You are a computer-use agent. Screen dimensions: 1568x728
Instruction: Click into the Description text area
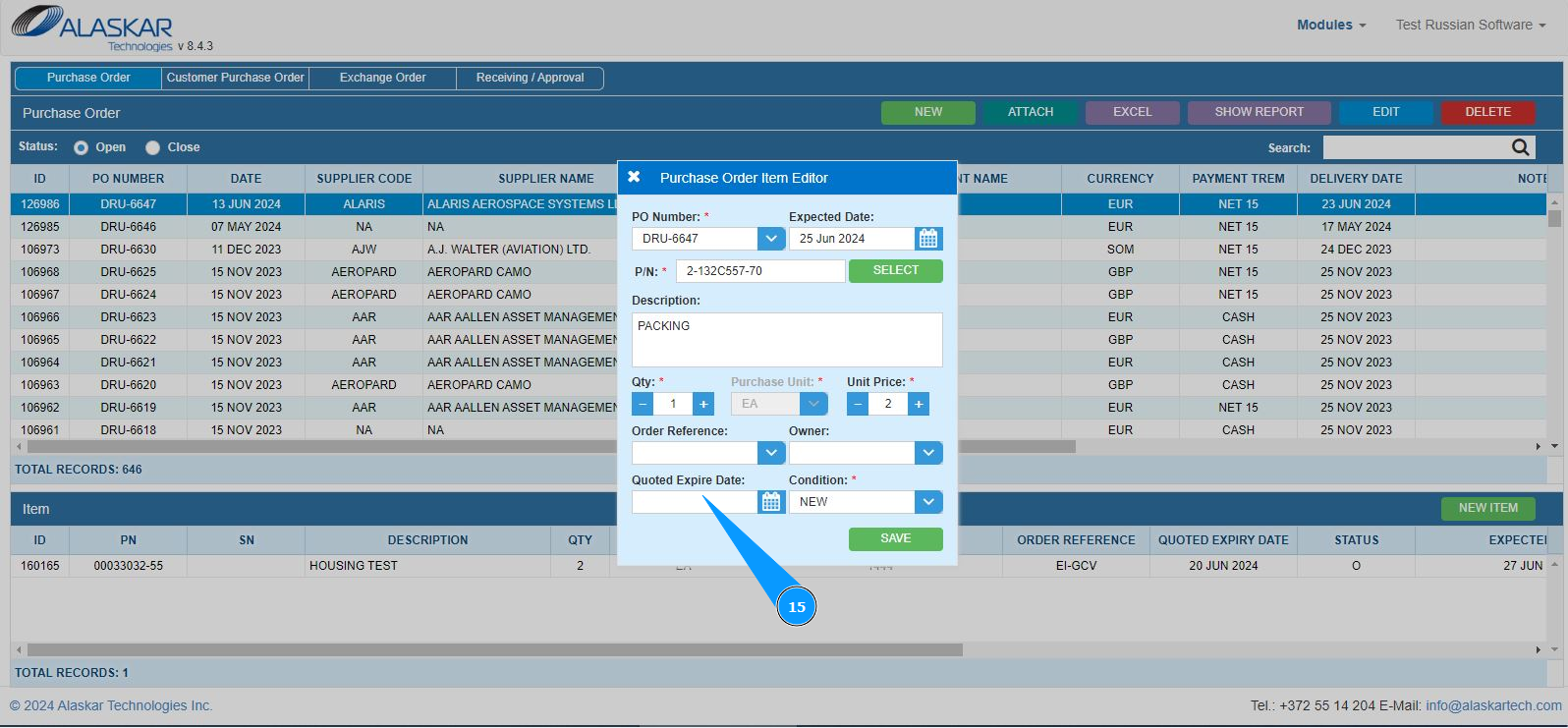(x=787, y=340)
